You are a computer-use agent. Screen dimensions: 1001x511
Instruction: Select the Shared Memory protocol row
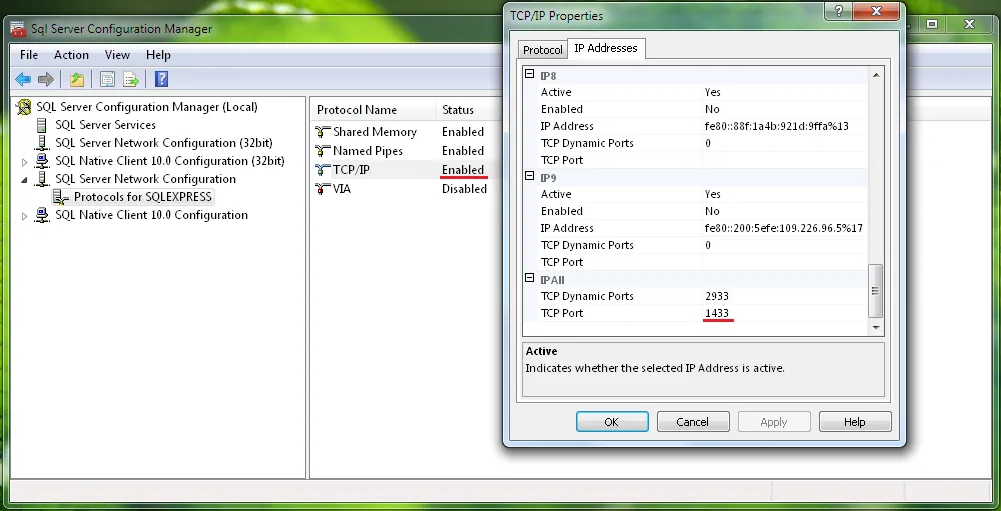click(375, 132)
